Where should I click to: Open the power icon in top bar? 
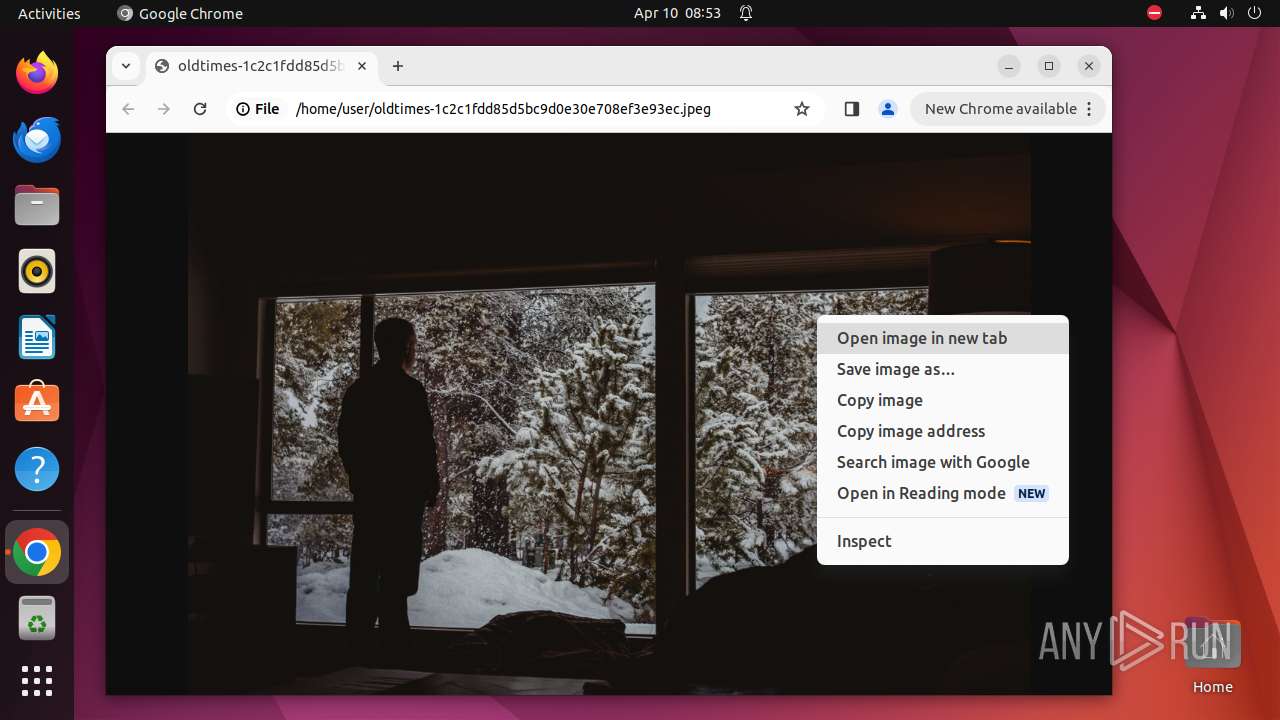click(x=1255, y=13)
